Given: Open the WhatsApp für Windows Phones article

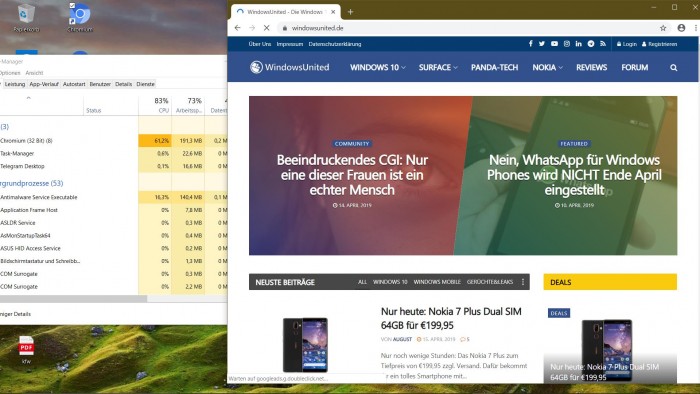Looking at the screenshot, I should click(574, 174).
